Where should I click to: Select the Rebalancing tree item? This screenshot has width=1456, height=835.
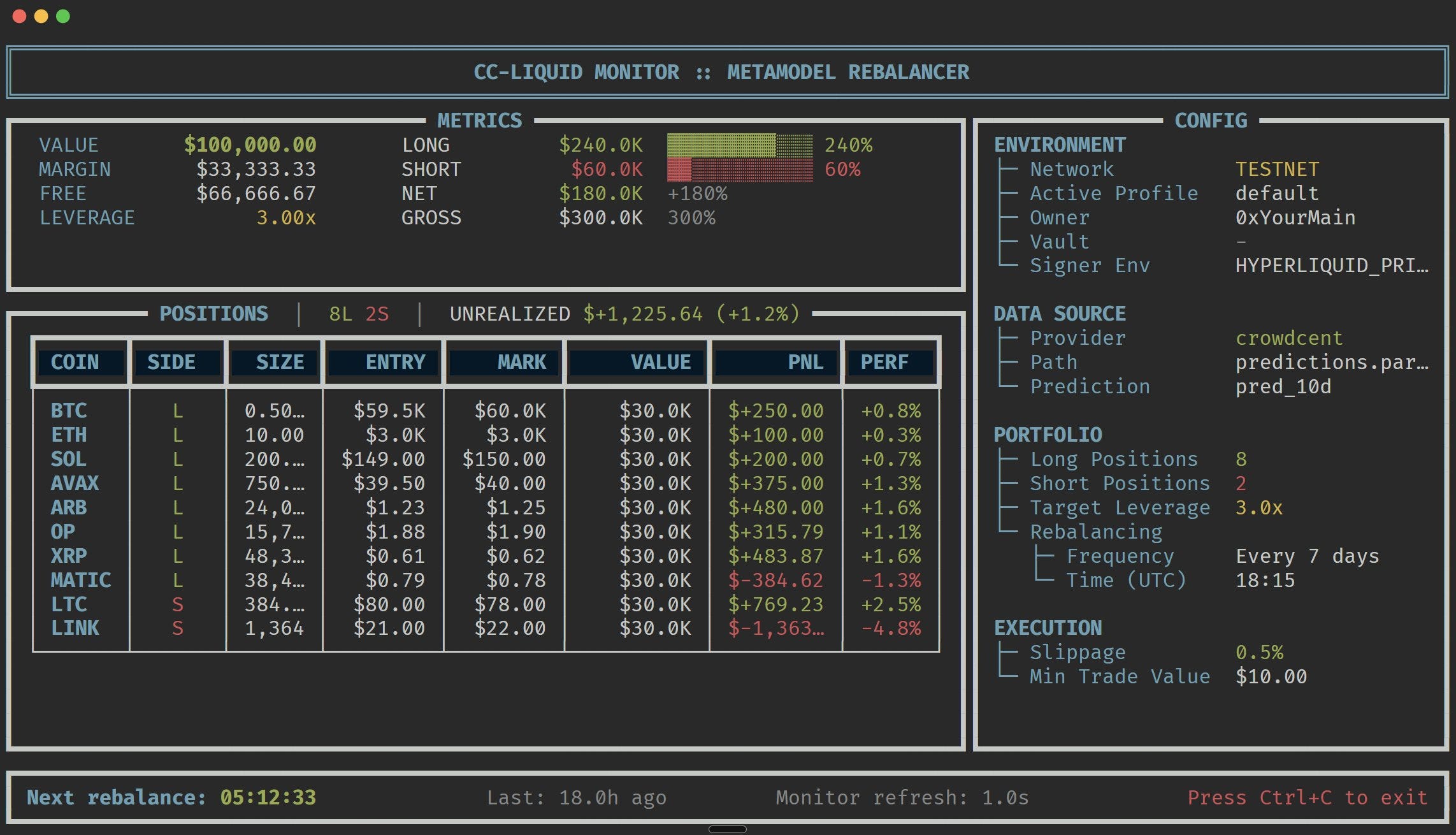pos(1096,532)
